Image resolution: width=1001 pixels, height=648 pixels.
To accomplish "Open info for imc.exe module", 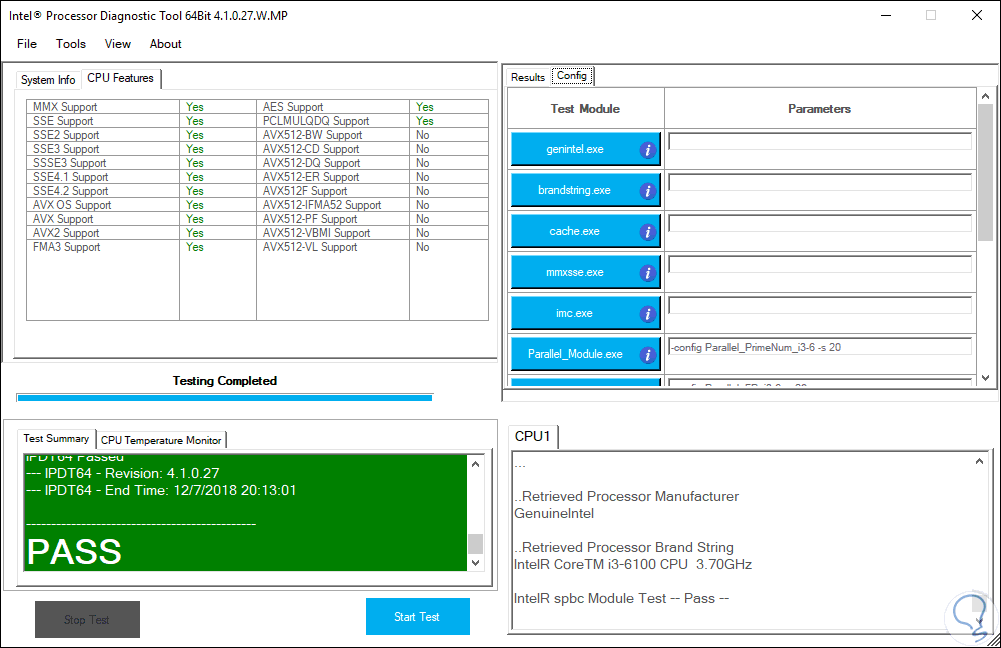I will click(647, 314).
